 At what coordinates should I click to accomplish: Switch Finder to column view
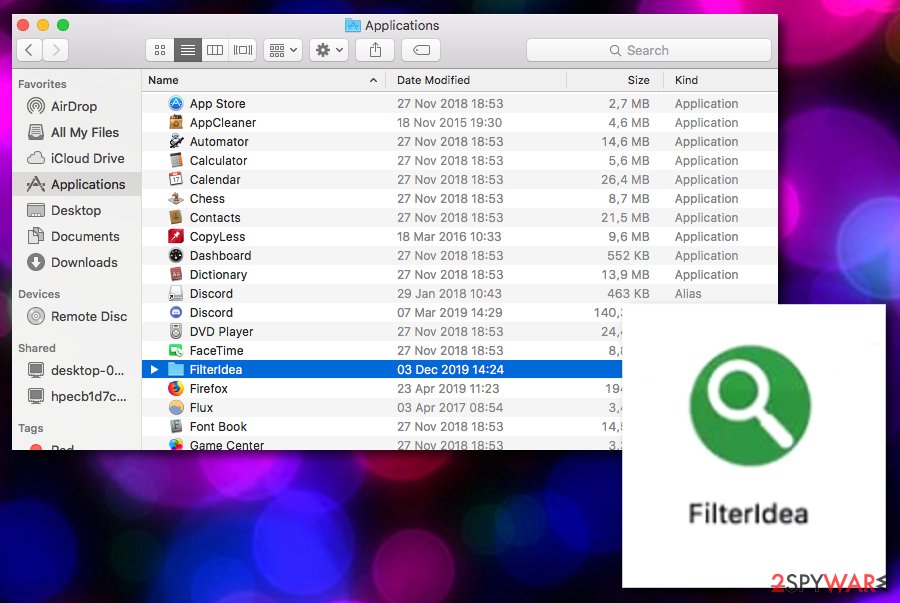pyautogui.click(x=215, y=50)
